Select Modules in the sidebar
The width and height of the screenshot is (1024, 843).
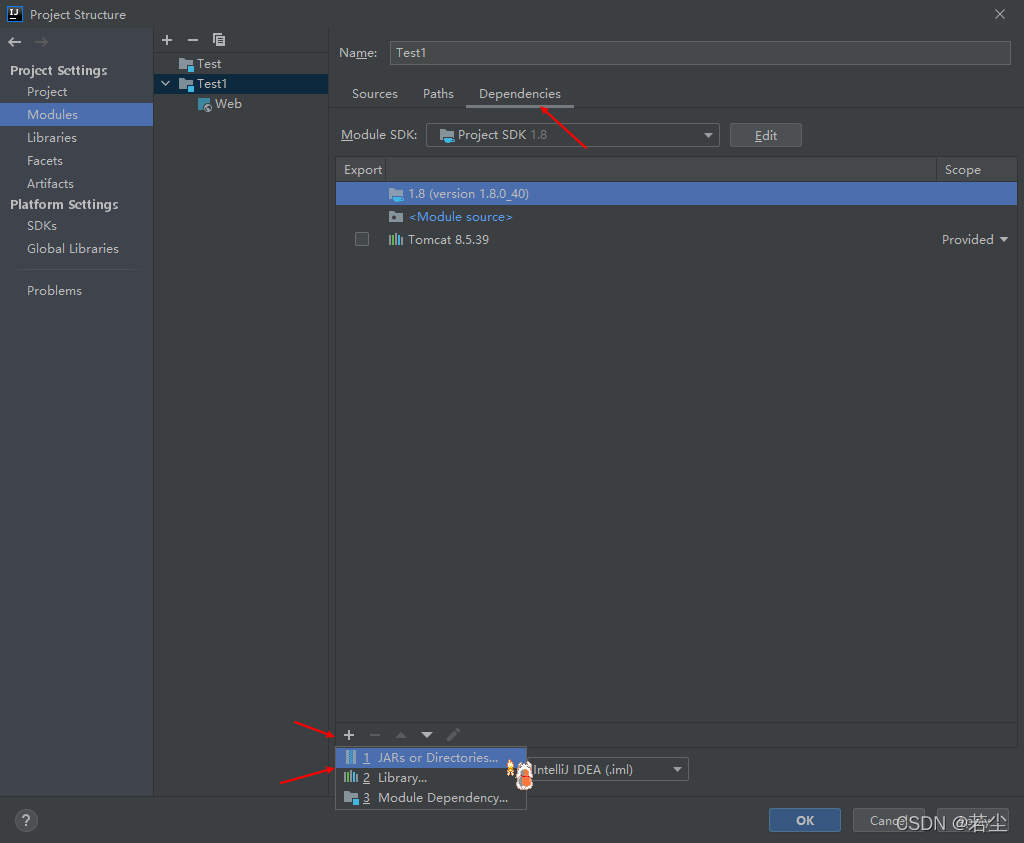(x=76, y=114)
